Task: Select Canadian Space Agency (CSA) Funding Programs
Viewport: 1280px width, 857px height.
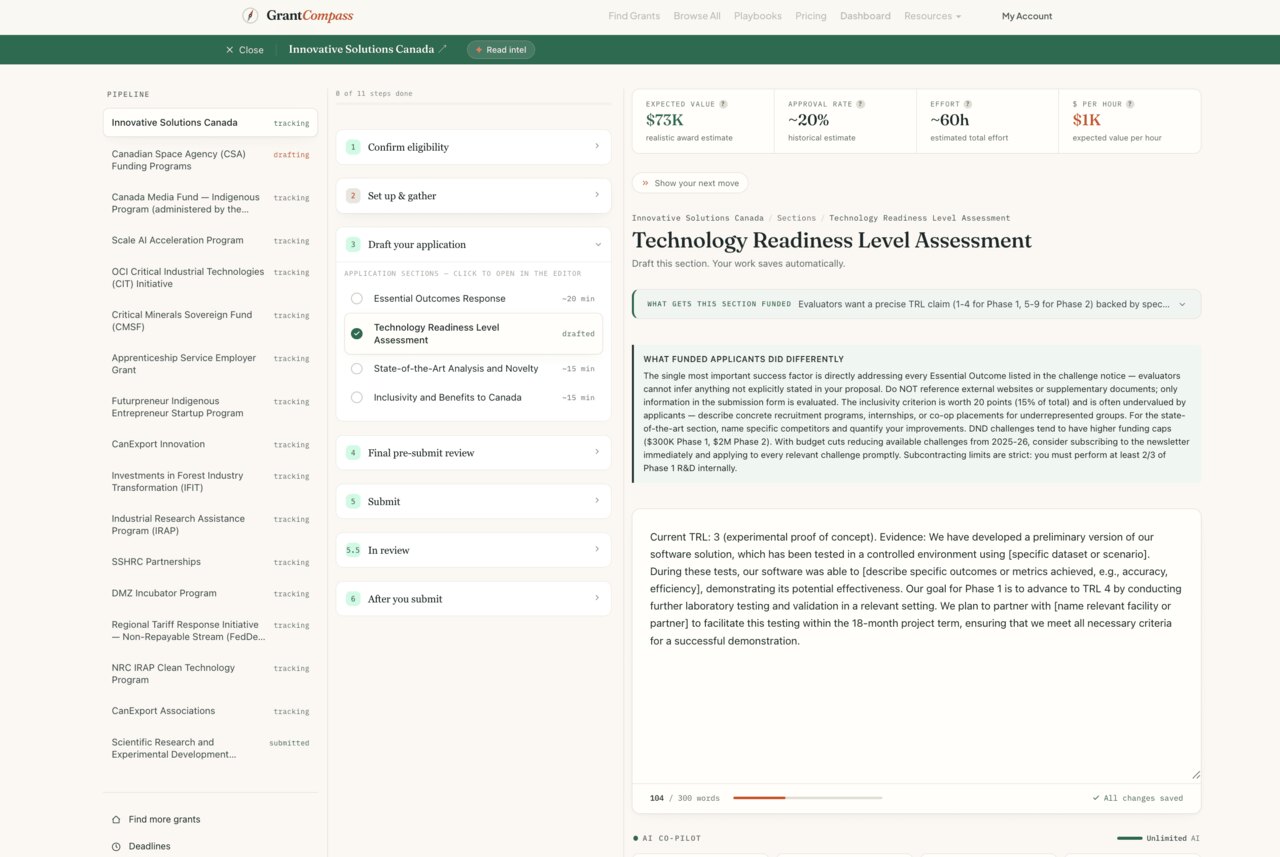Action: [210, 160]
